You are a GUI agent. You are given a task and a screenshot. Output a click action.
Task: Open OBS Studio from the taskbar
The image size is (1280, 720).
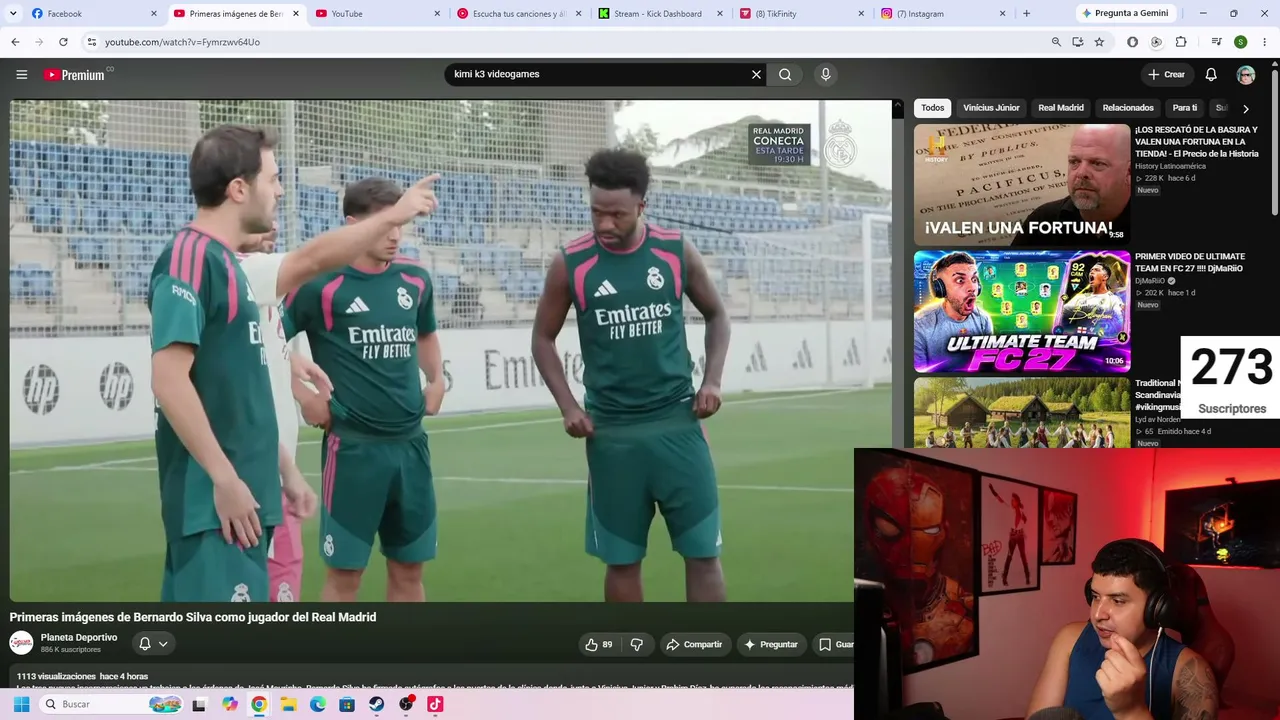406,704
